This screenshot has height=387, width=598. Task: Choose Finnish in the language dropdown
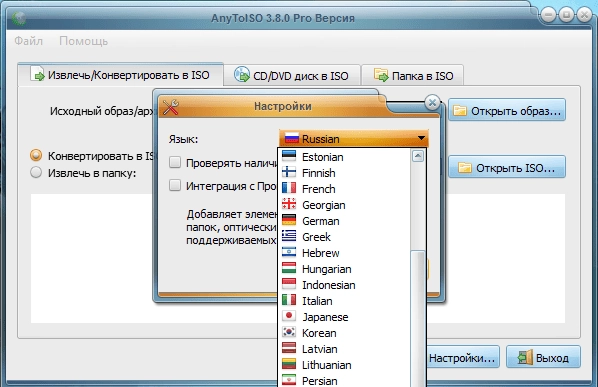pyautogui.click(x=345, y=173)
